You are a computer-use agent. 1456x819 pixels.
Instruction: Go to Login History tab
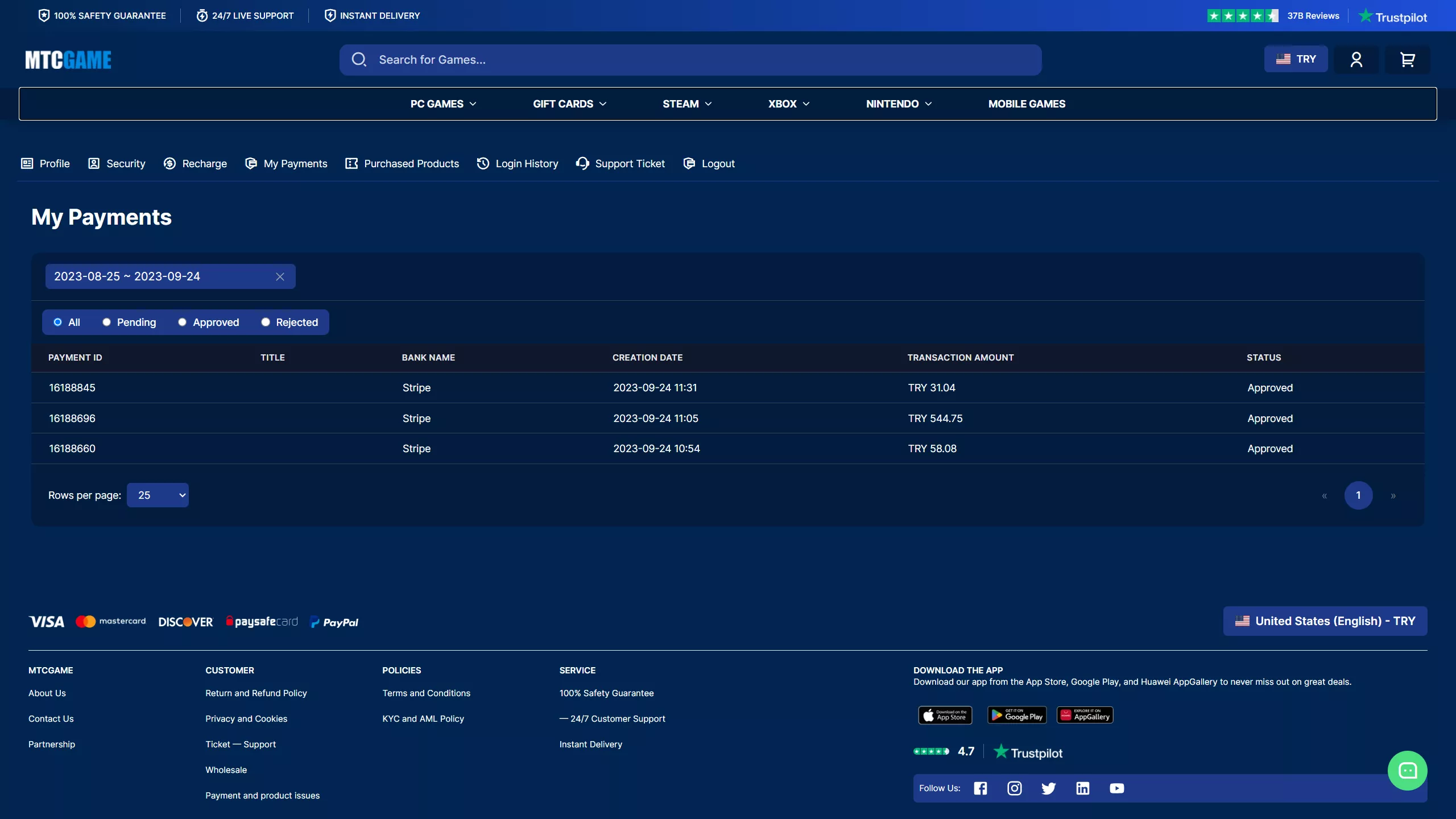point(518,164)
